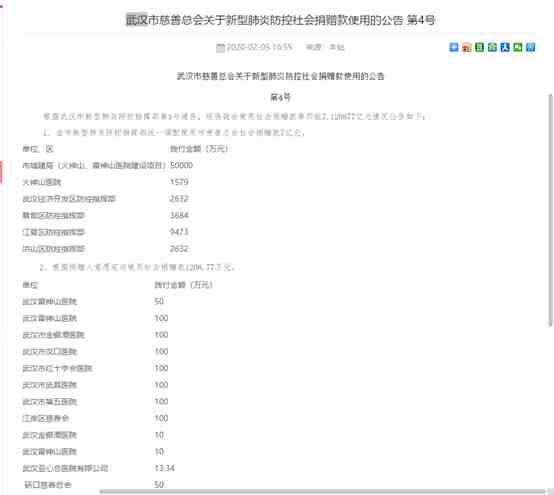This screenshot has height=495, width=554.
Task: Click the 9473 amount value
Action: click(179, 232)
